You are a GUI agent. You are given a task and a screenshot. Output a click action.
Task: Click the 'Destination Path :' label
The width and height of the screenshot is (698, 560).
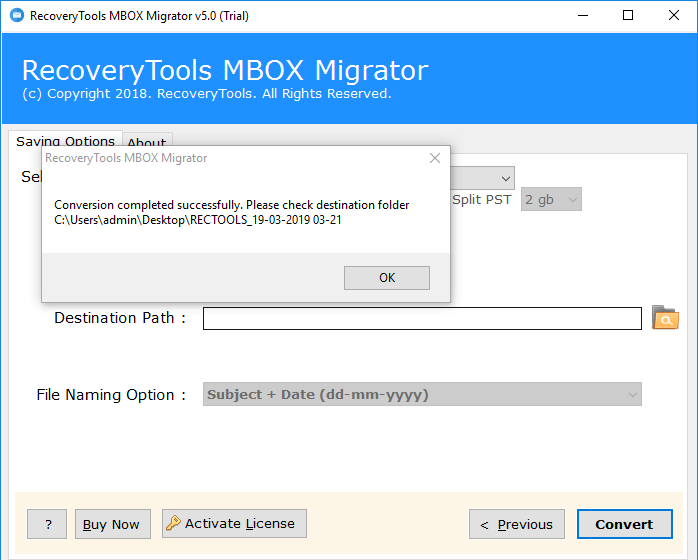click(120, 318)
